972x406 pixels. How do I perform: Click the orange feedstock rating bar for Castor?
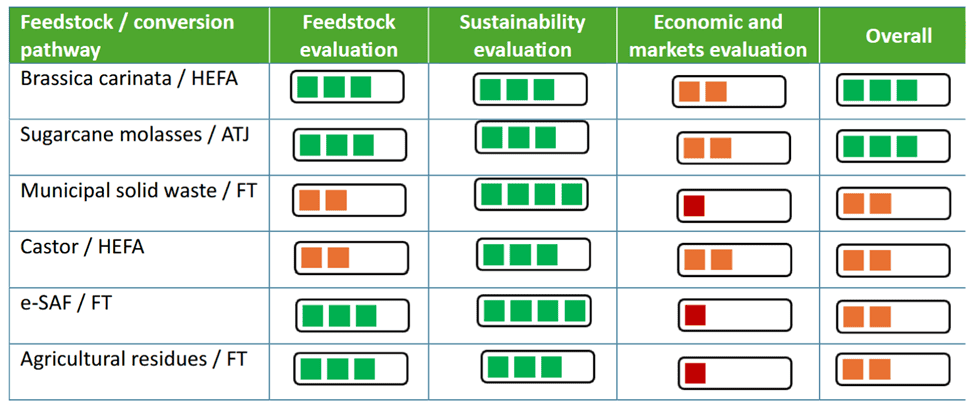pos(350,258)
